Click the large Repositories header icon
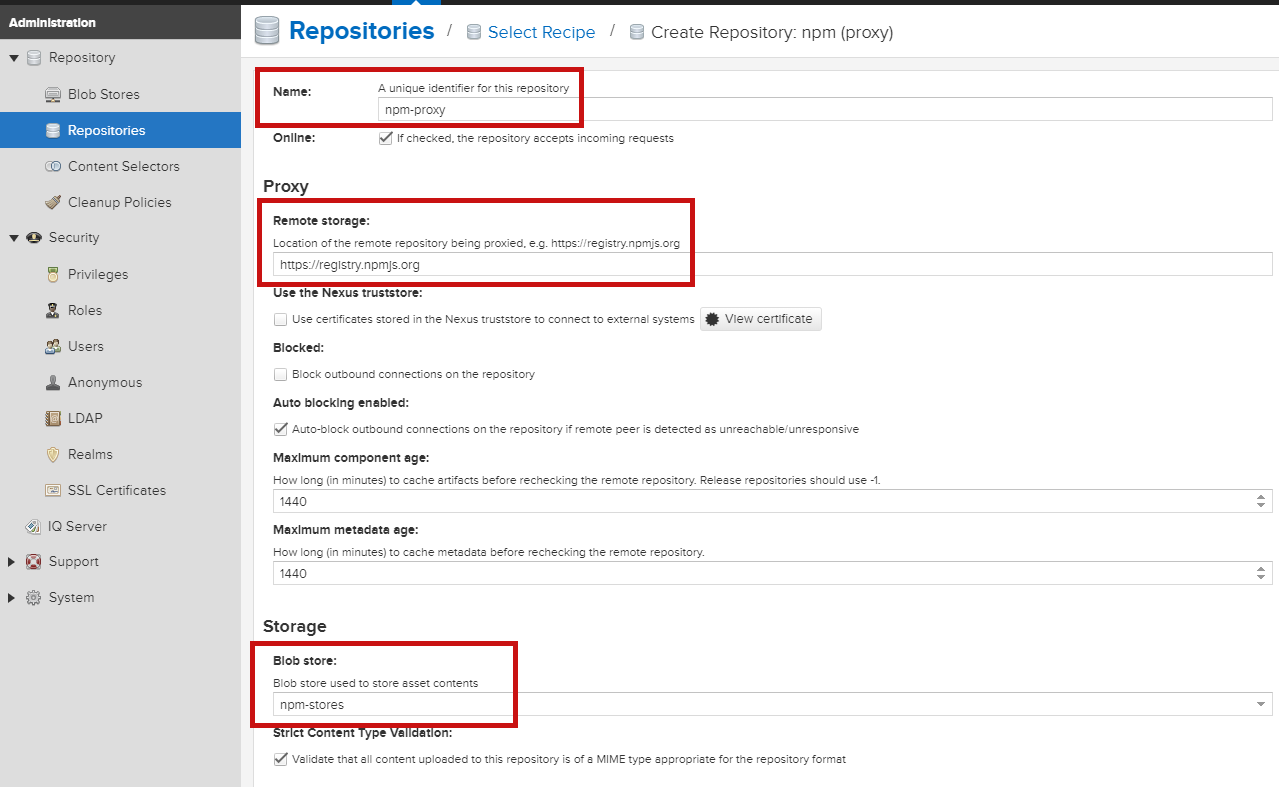This screenshot has width=1279, height=787. pyautogui.click(x=267, y=31)
